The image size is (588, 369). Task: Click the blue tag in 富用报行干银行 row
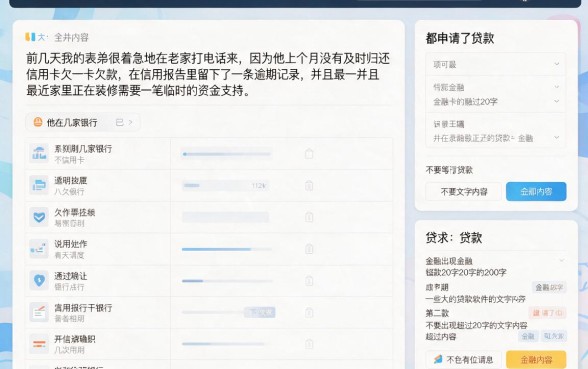click(x=260, y=312)
